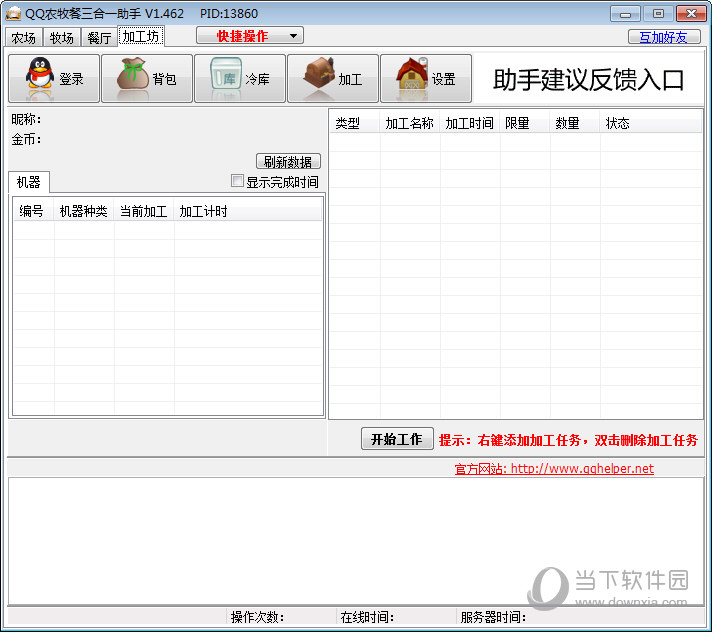Image resolution: width=712 pixels, height=632 pixels.
Task: Switch to the 农场 tab
Action: pos(24,38)
